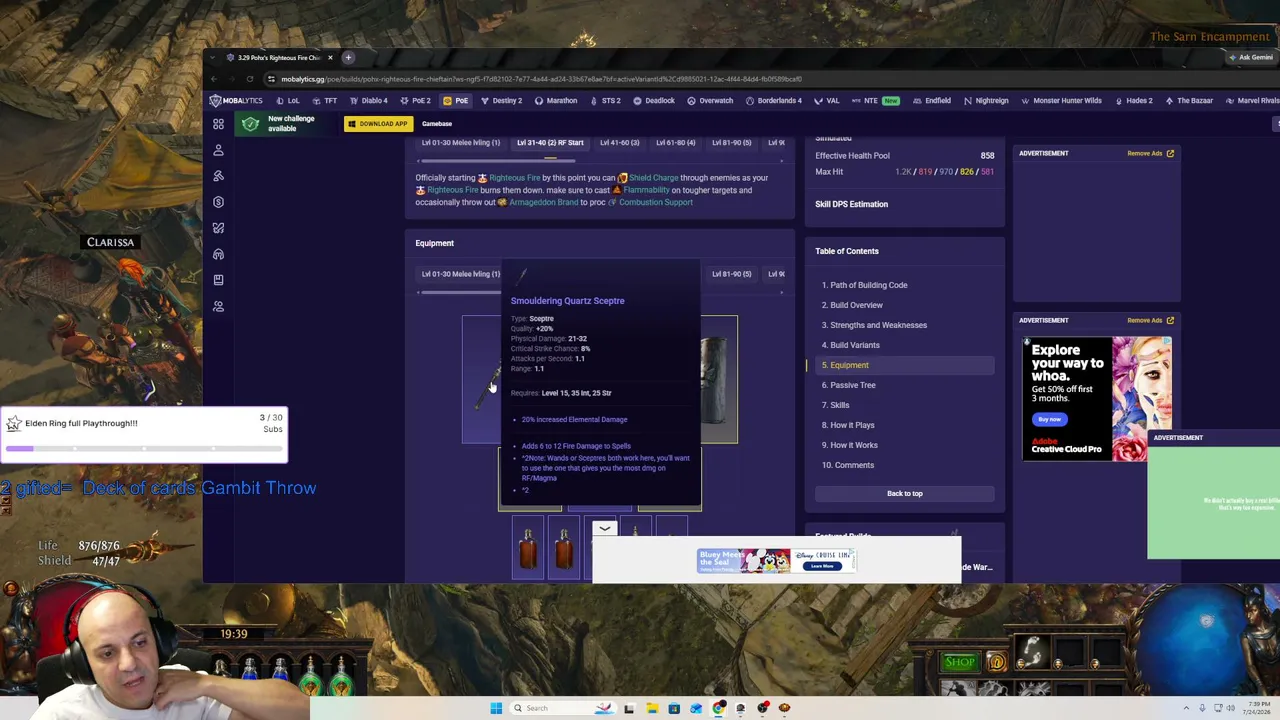Click the Adobe Creative Cloud Buy now button

tap(1049, 419)
